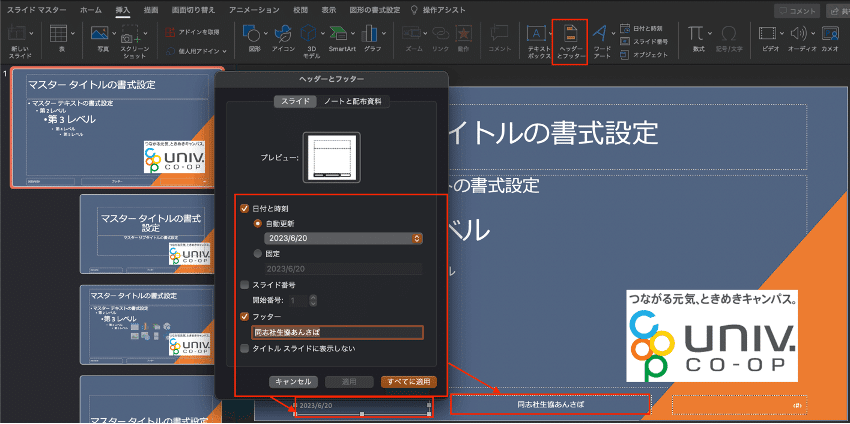The width and height of the screenshot is (850, 424).
Task: Click the 図形 (Shapes) icon
Action: pyautogui.click(x=252, y=34)
